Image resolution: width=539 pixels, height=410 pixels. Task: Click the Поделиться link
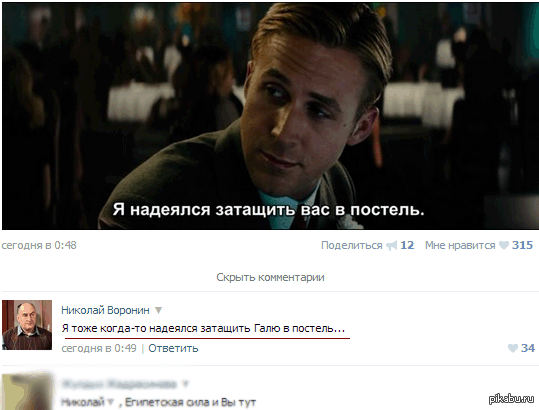(351, 245)
